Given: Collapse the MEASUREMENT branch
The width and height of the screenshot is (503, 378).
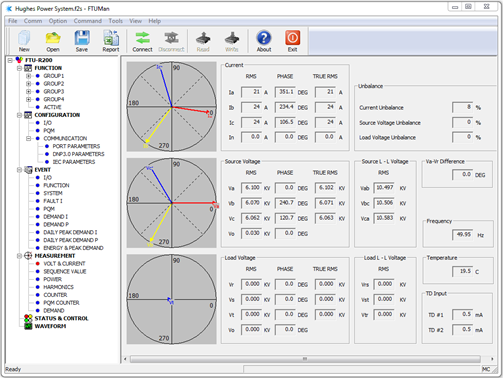Looking at the screenshot, I should coord(19,256).
